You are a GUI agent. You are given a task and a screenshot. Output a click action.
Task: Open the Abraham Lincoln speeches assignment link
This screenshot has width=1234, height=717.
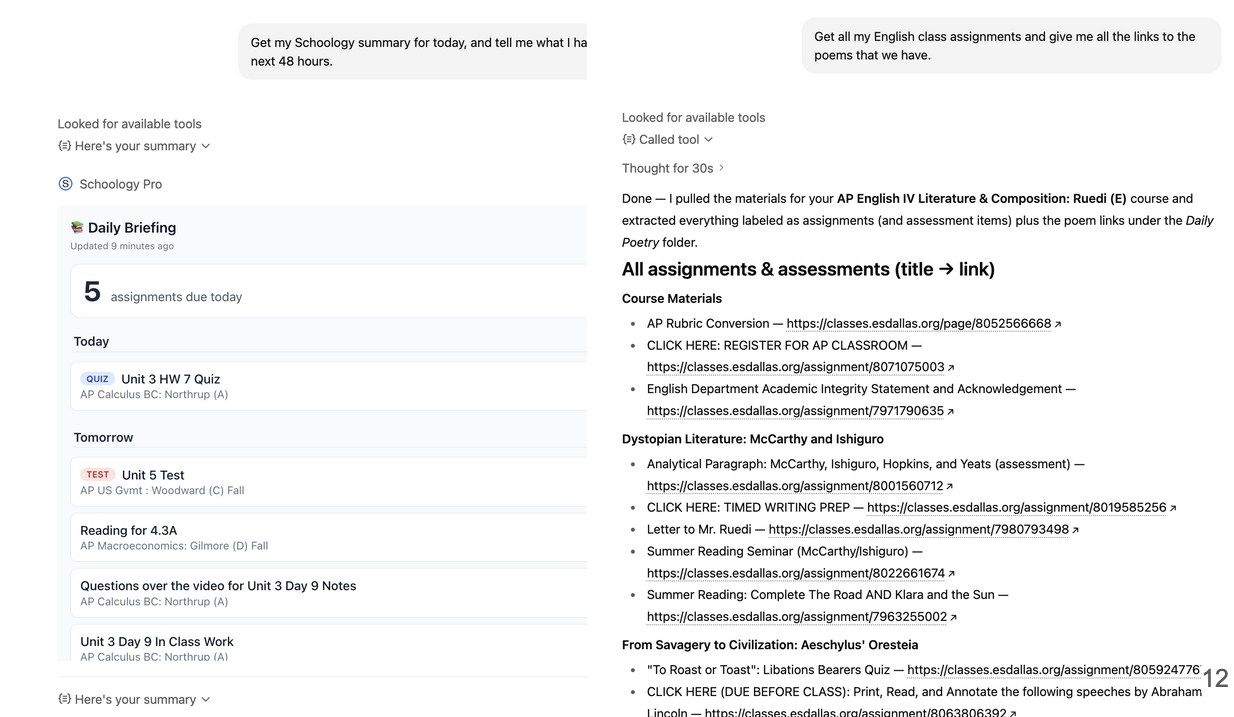click(855, 713)
